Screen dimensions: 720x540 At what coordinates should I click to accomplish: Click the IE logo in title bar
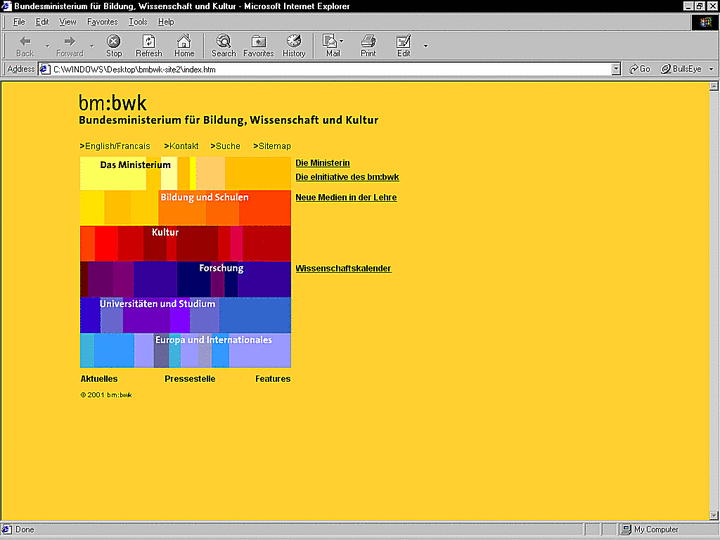(x=6, y=6)
